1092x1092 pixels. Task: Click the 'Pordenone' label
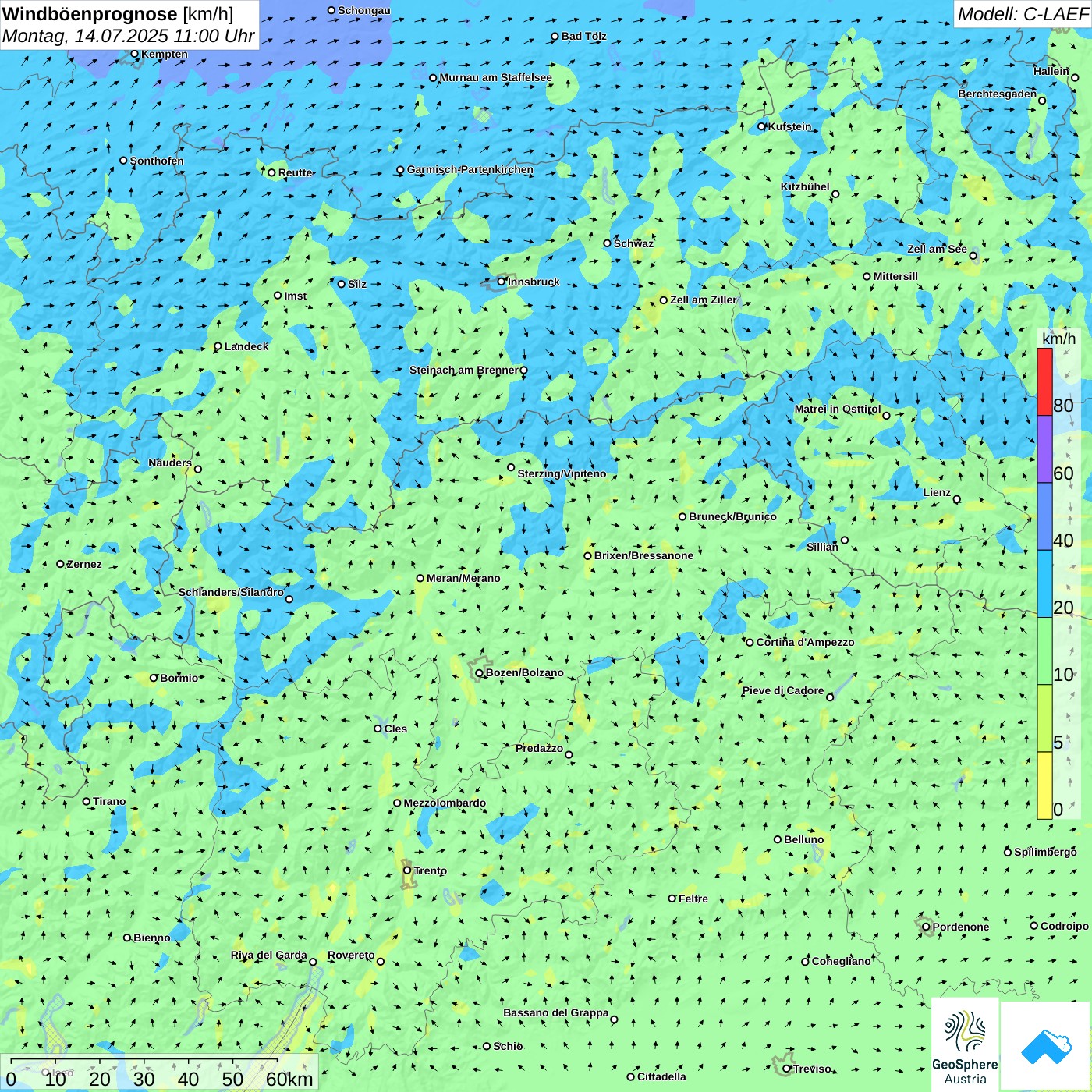961,927
